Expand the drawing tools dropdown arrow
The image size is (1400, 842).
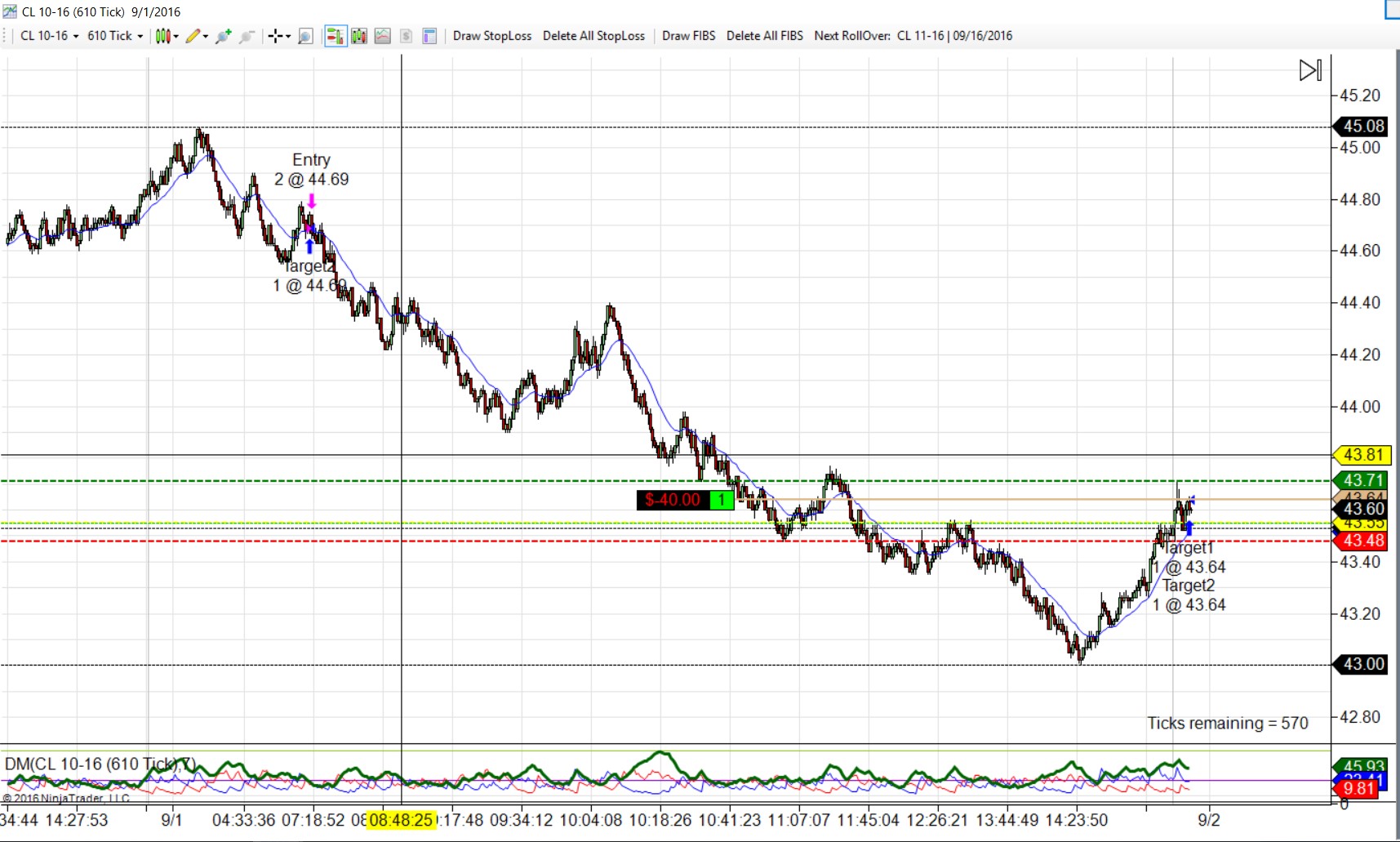pos(206,37)
